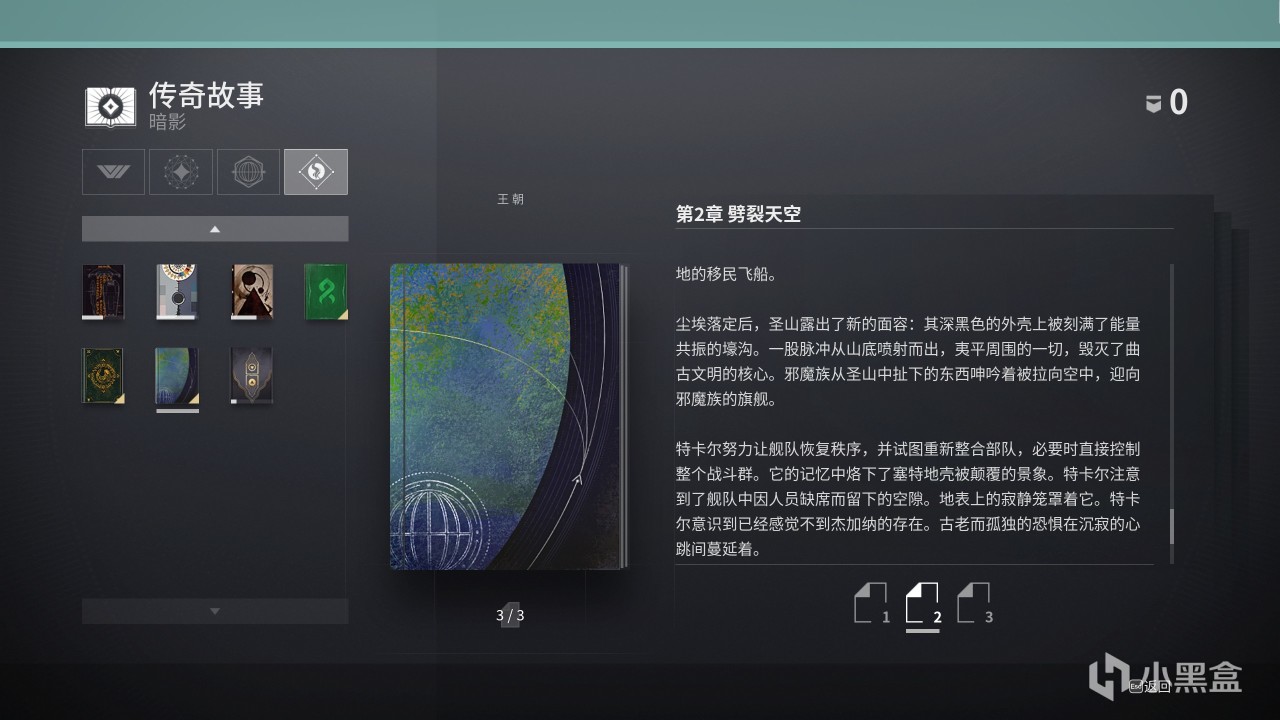
Task: Select the four-point star category tab
Action: (x=181, y=172)
